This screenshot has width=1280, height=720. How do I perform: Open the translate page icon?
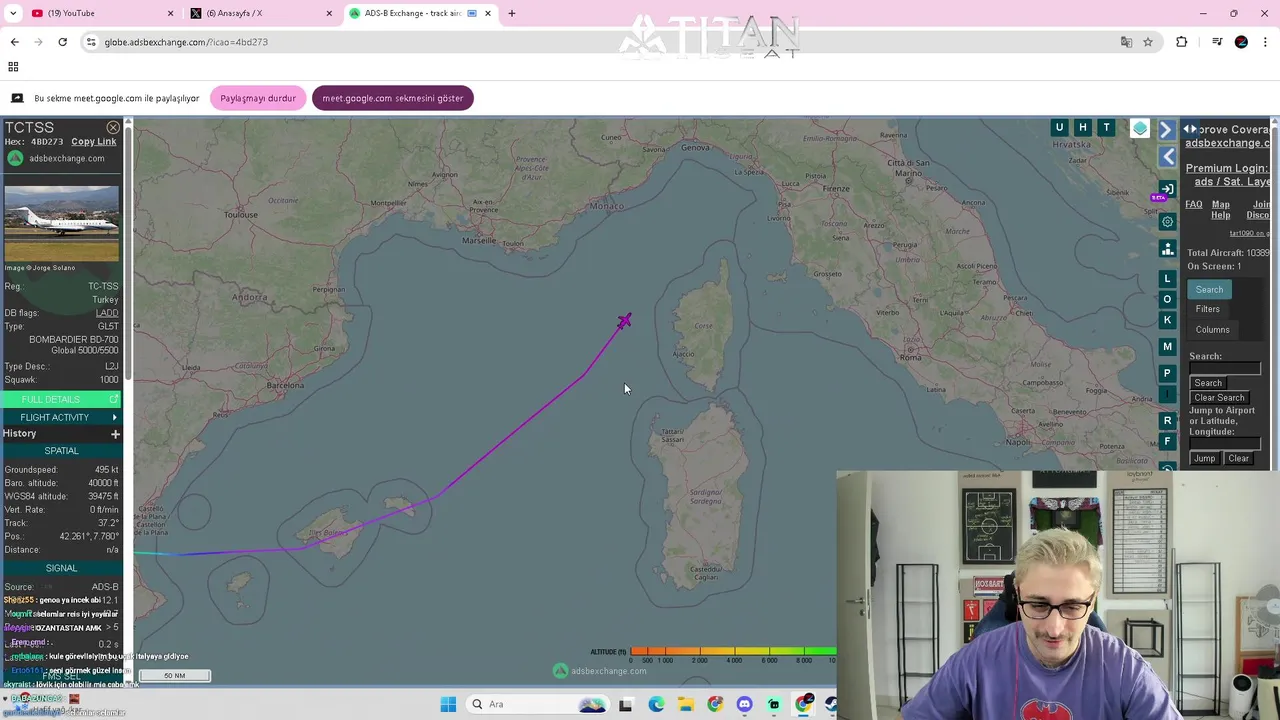click(1126, 42)
